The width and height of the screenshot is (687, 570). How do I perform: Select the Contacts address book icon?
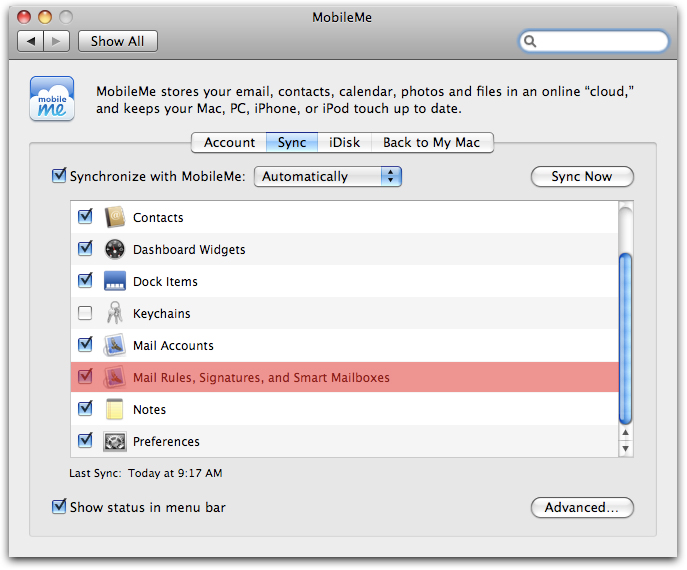114,217
